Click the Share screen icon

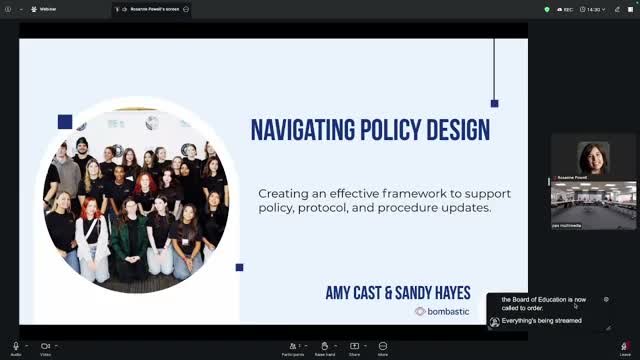354,346
